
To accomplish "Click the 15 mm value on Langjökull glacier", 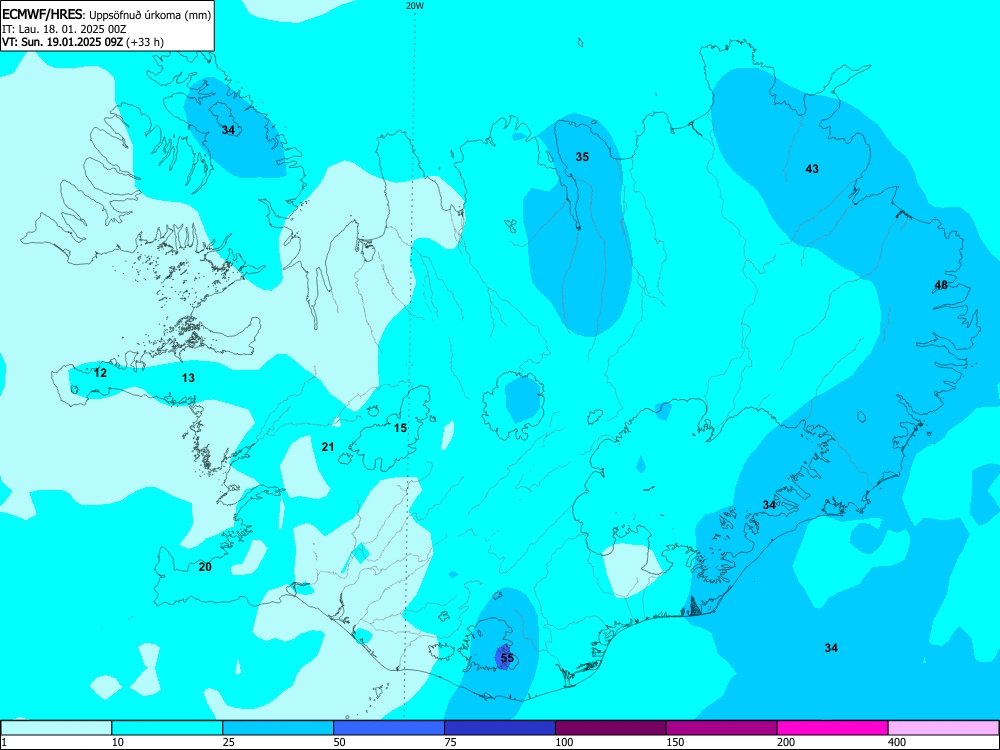I will click(x=400, y=428).
